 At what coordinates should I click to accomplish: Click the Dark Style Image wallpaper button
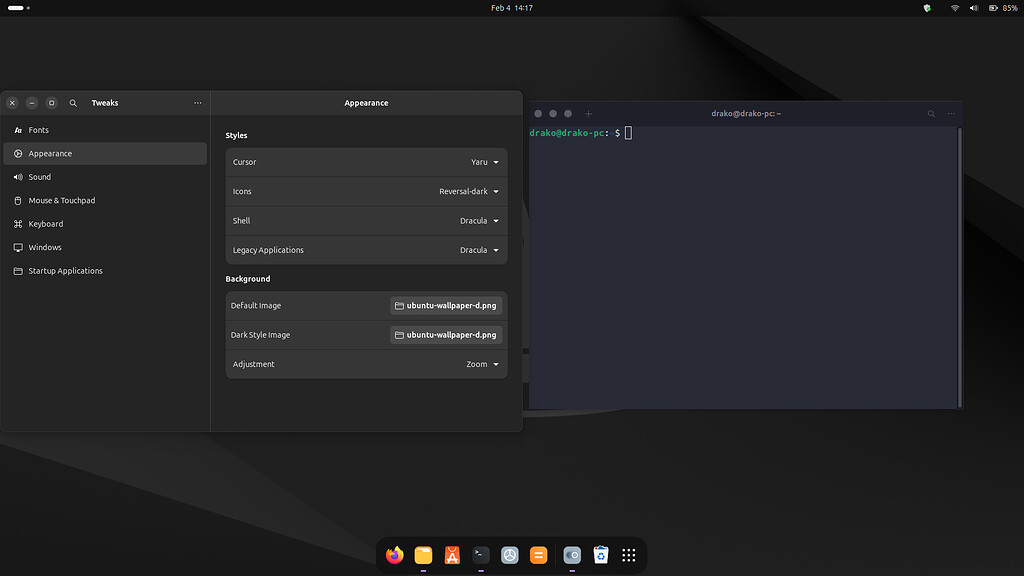[x=446, y=334]
